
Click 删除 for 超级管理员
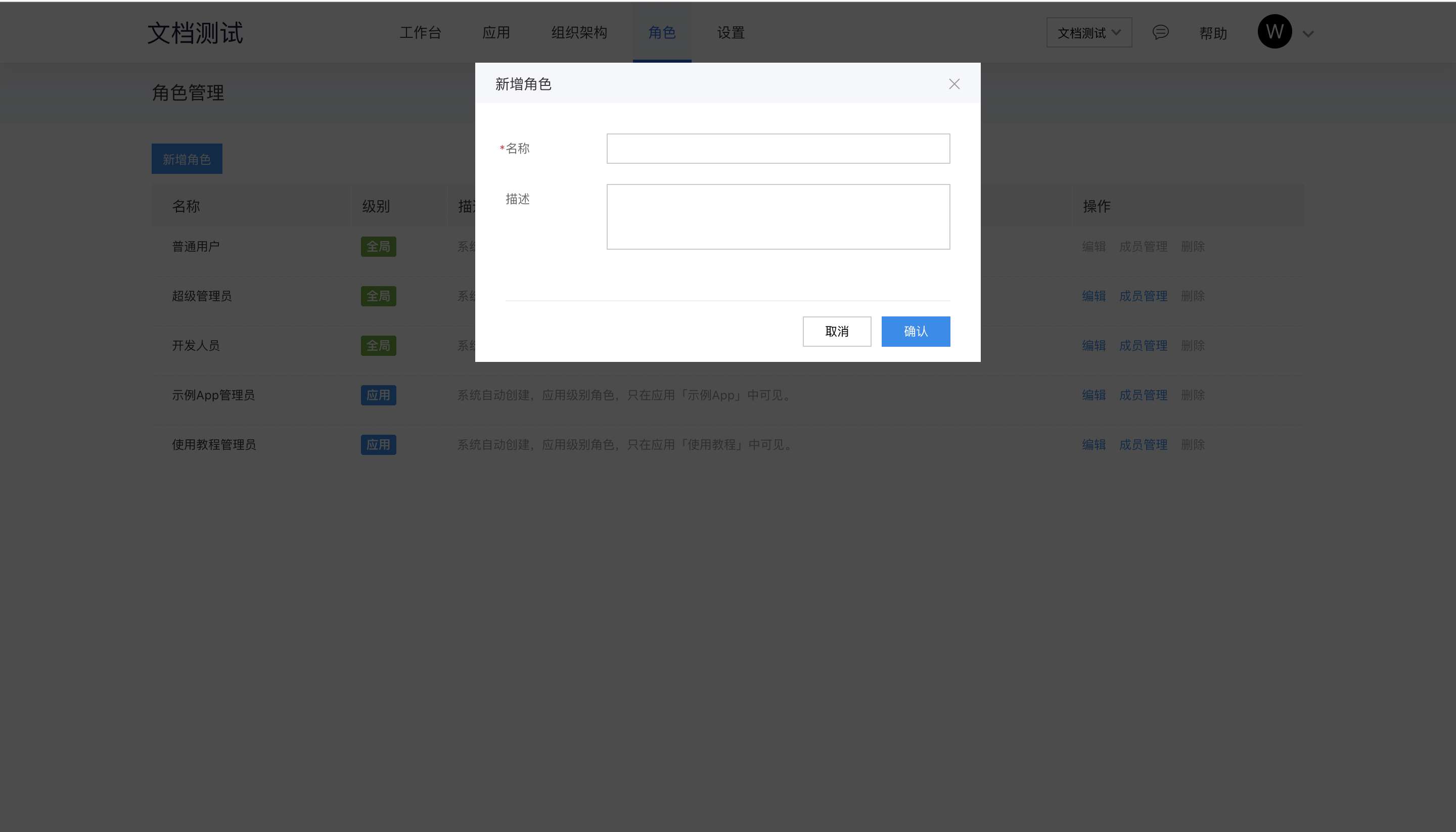[x=1193, y=296]
